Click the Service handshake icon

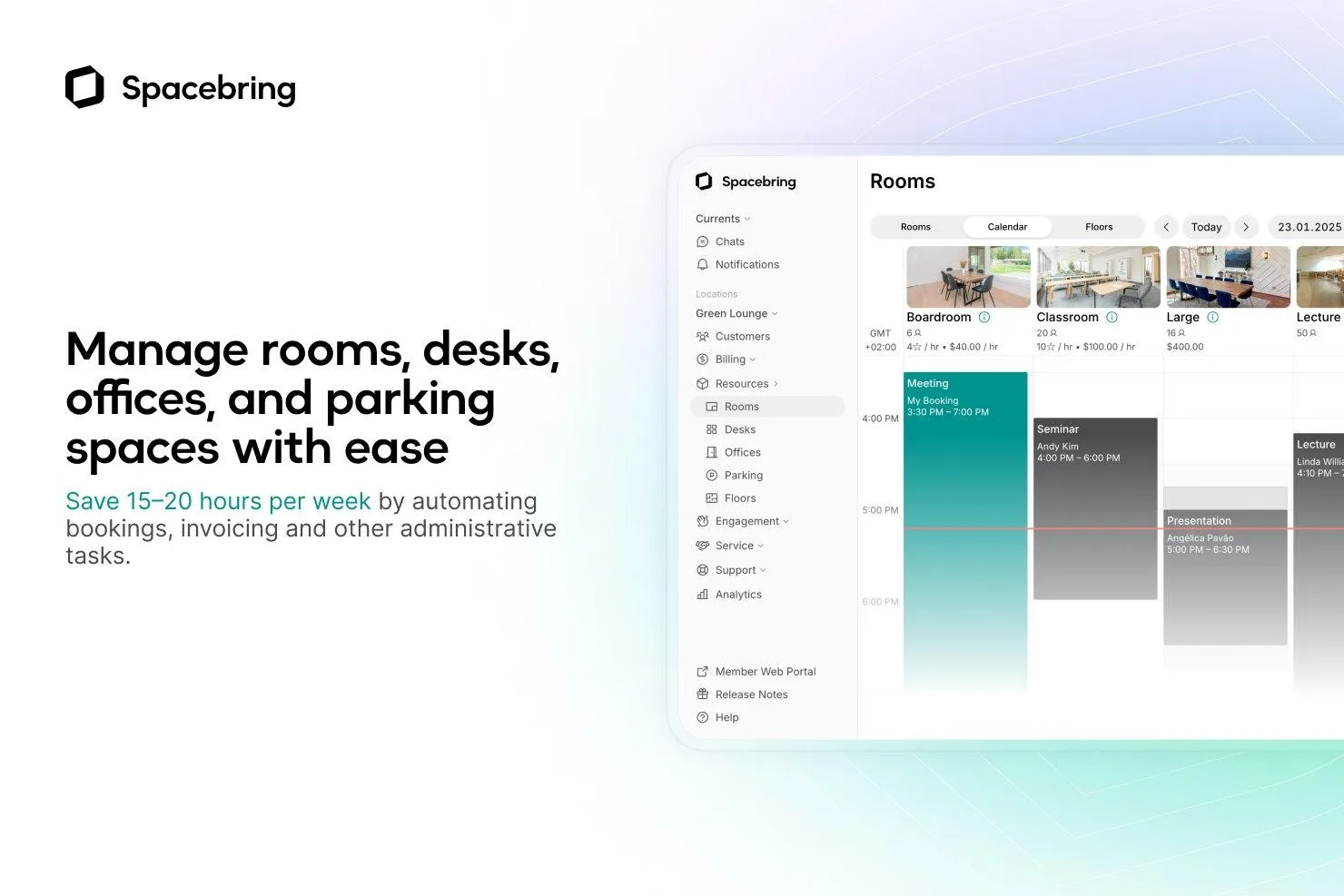click(x=702, y=546)
